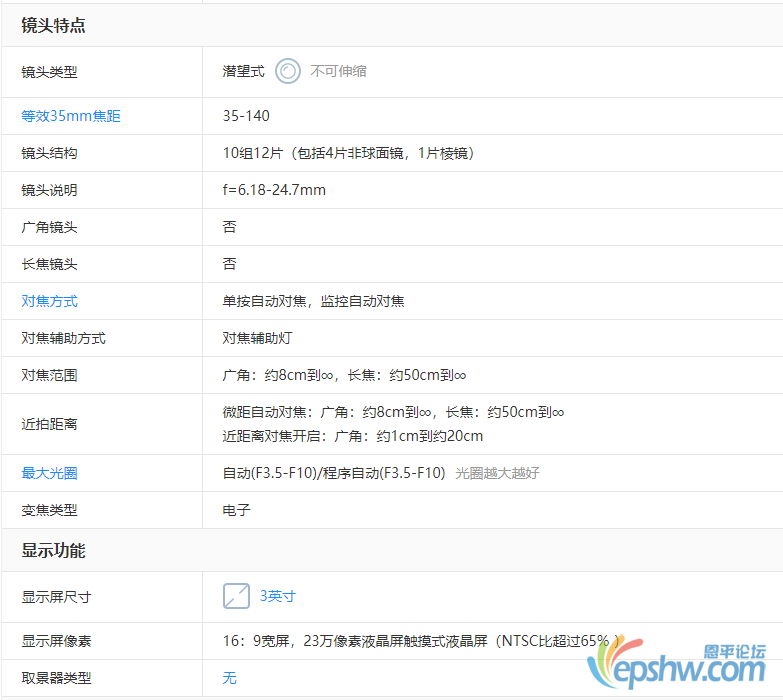Click the 单按自动对焦，监控自动对焦 value
Viewport: 783px width, 700px height.
pos(314,301)
